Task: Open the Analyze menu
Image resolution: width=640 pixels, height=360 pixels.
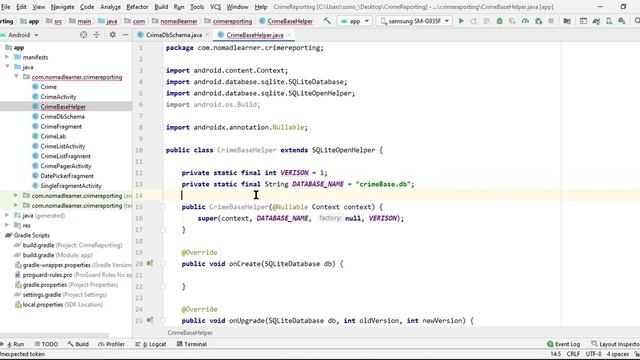Action: (110, 7)
